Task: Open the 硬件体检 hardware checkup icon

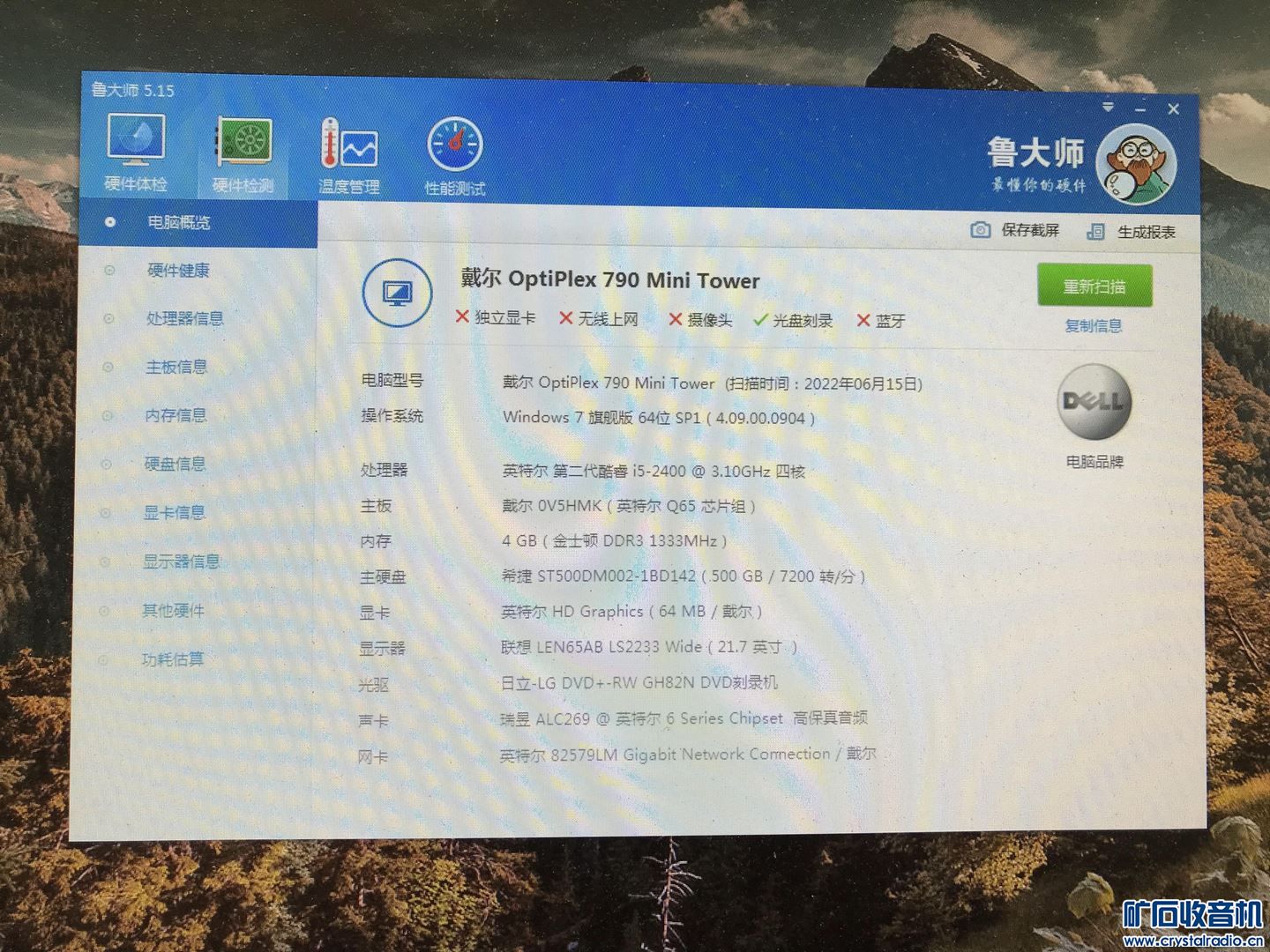Action: [136, 153]
